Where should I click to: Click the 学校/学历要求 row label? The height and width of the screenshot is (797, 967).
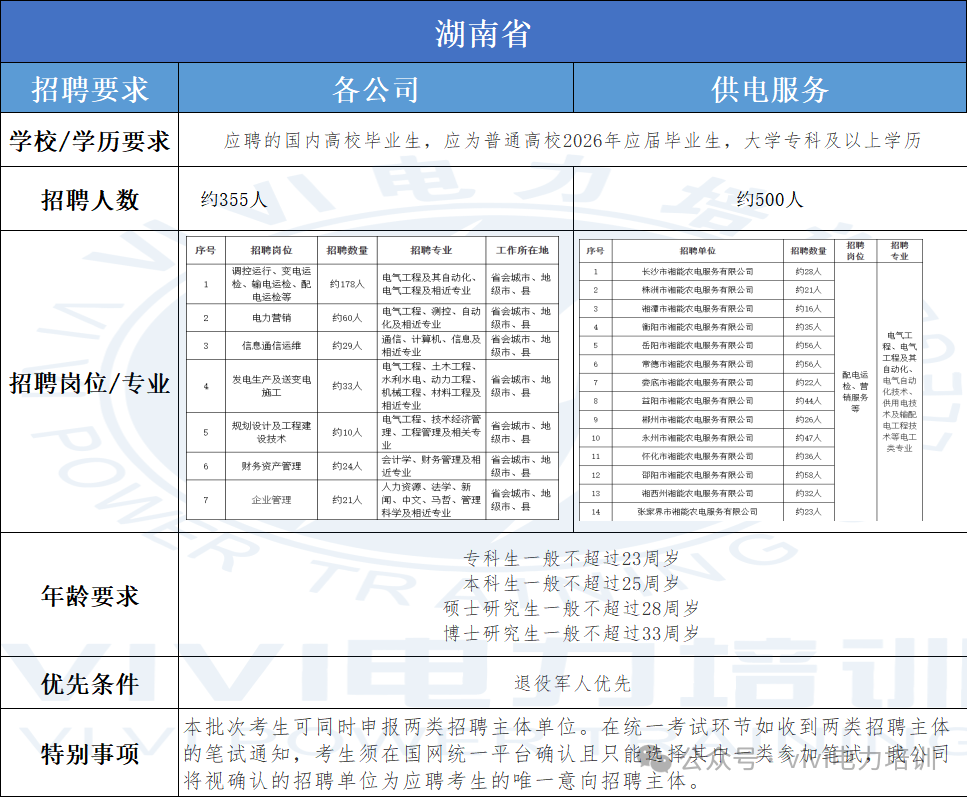pyautogui.click(x=90, y=141)
